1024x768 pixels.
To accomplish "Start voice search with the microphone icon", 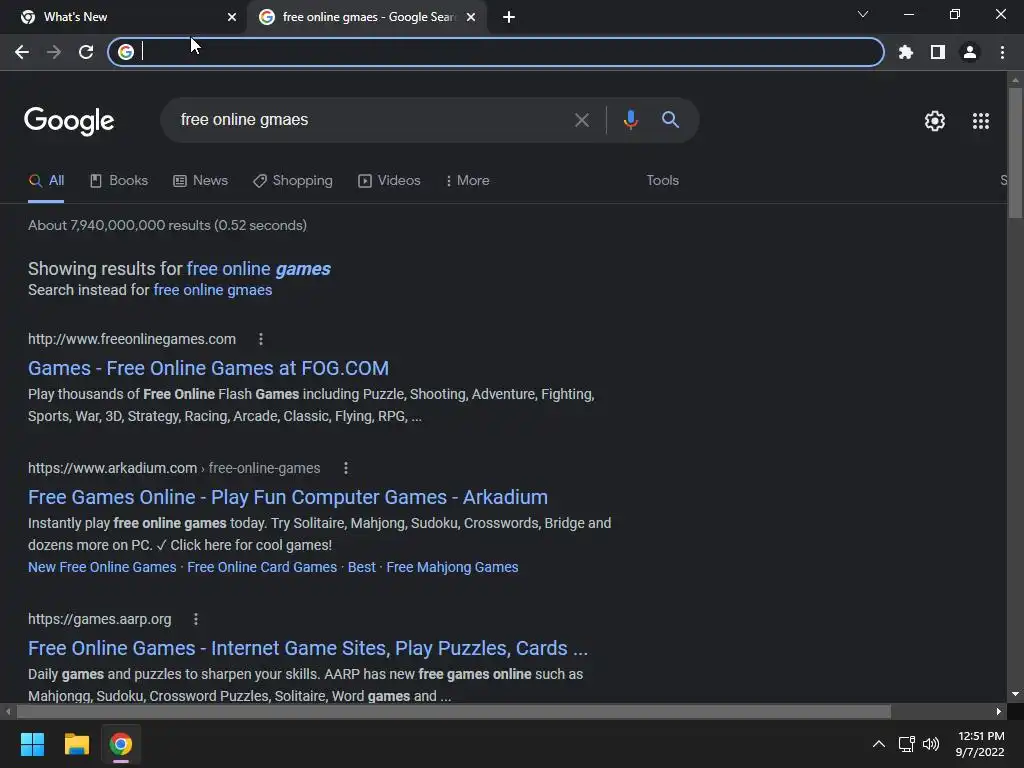I will tap(630, 120).
